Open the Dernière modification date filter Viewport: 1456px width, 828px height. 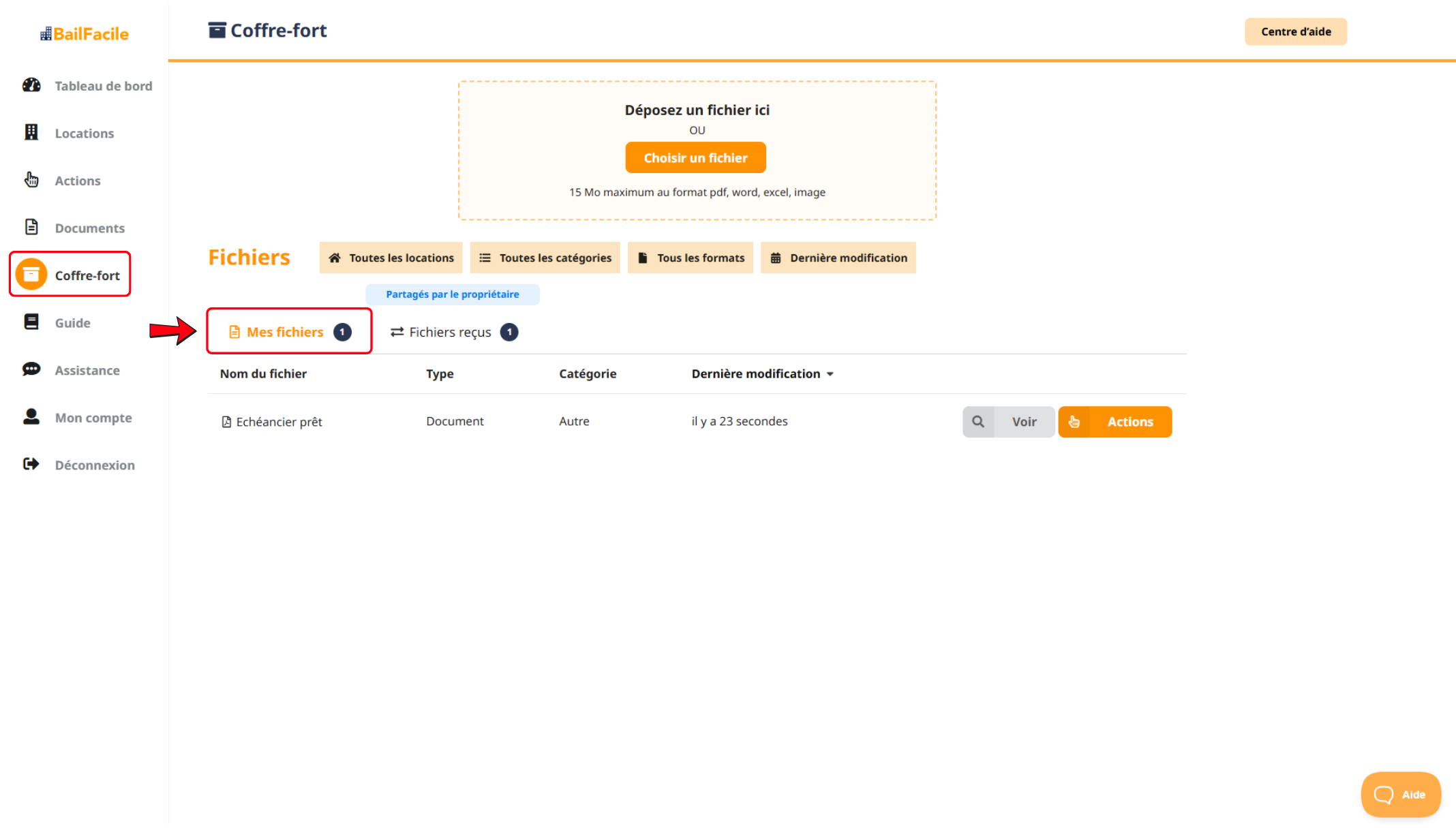pyautogui.click(x=838, y=258)
